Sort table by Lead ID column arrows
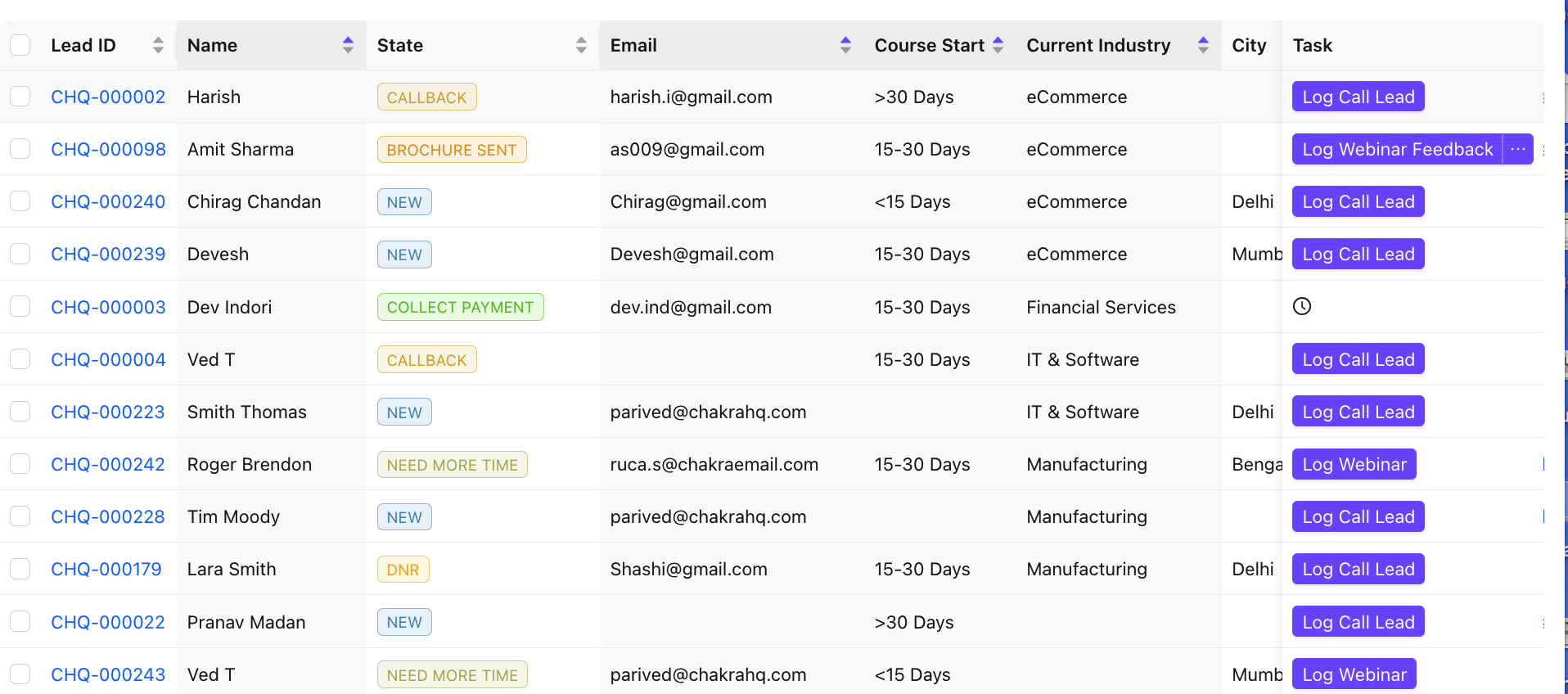 (158, 46)
